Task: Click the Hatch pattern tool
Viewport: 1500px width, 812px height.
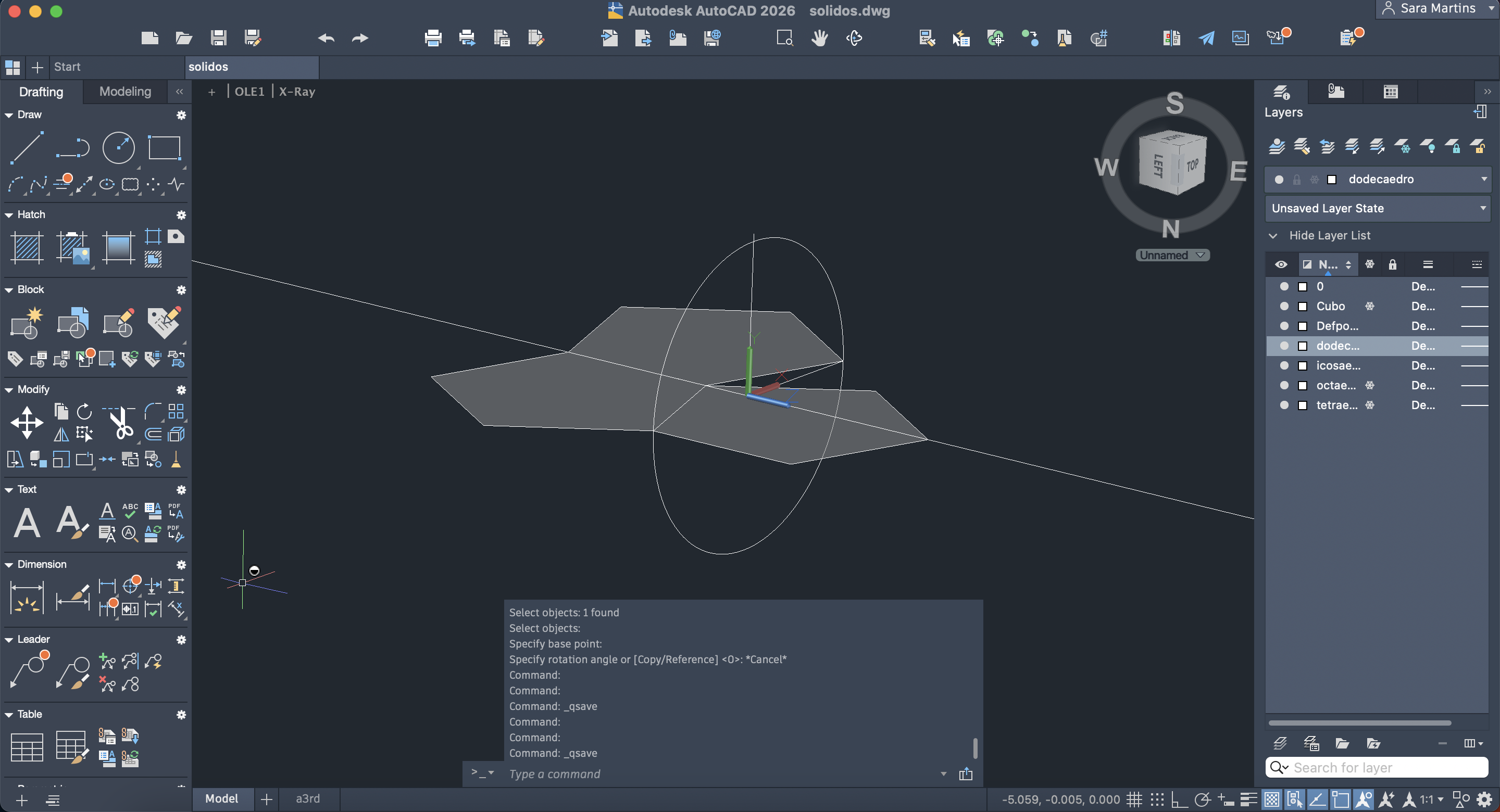Action: tap(27, 247)
